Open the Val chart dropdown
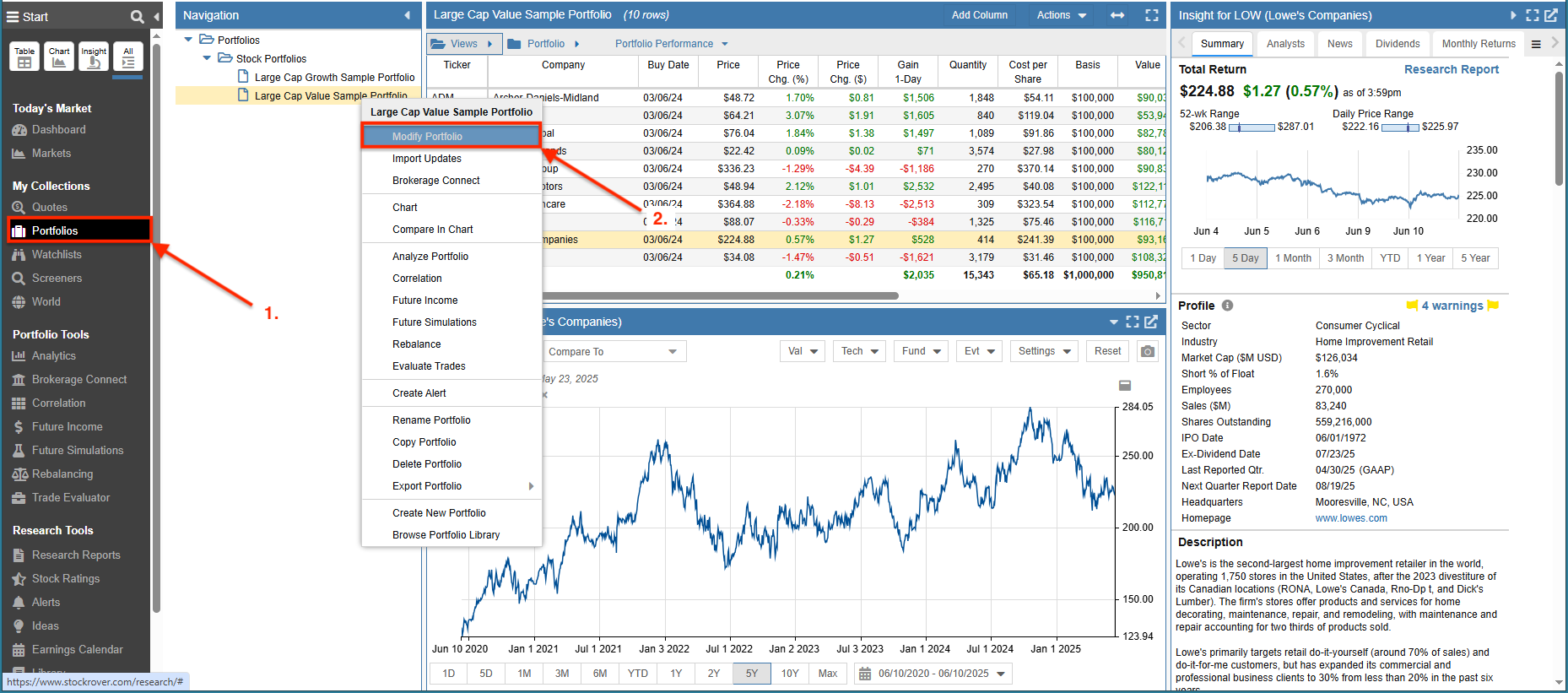Viewport: 1568px width, 693px height. (x=803, y=351)
